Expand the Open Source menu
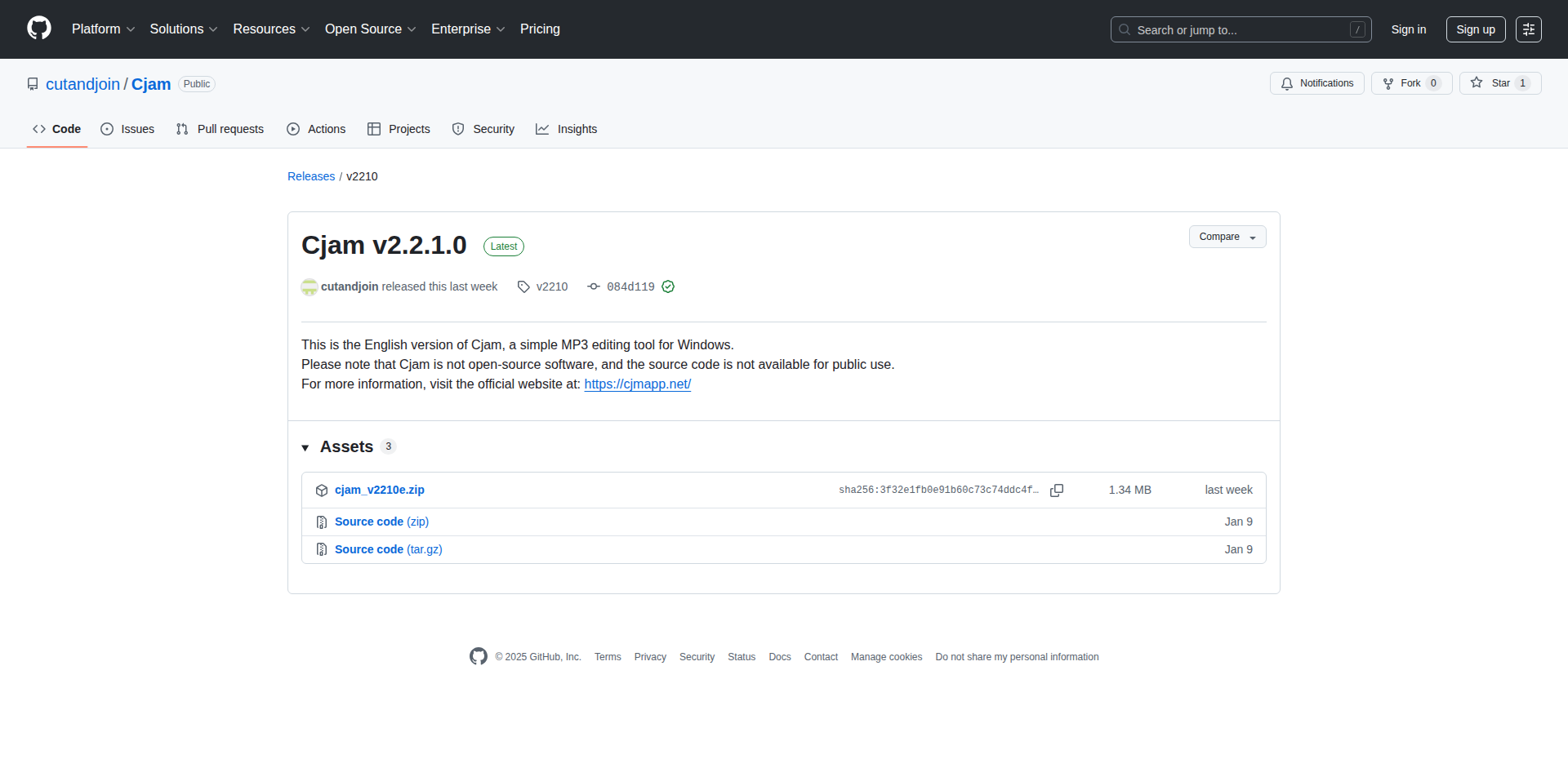This screenshot has width=1568, height=768. point(370,29)
